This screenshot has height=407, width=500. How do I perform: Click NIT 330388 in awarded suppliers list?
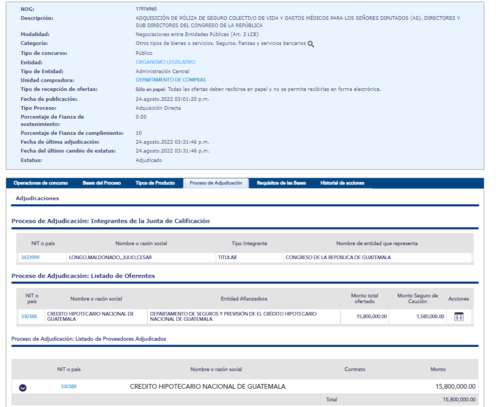pyautogui.click(x=69, y=387)
